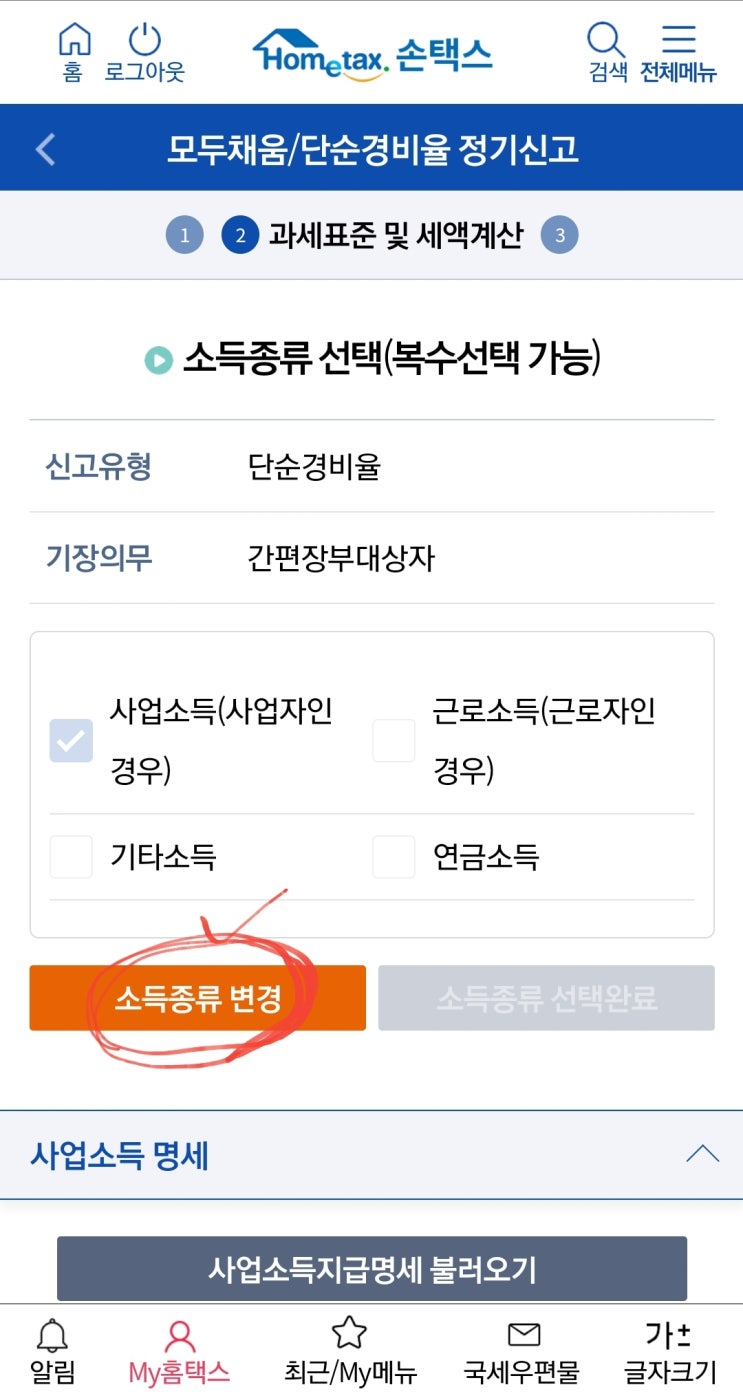743x1398 pixels.
Task: Check the 근로소득 checkbox
Action: tap(393, 741)
